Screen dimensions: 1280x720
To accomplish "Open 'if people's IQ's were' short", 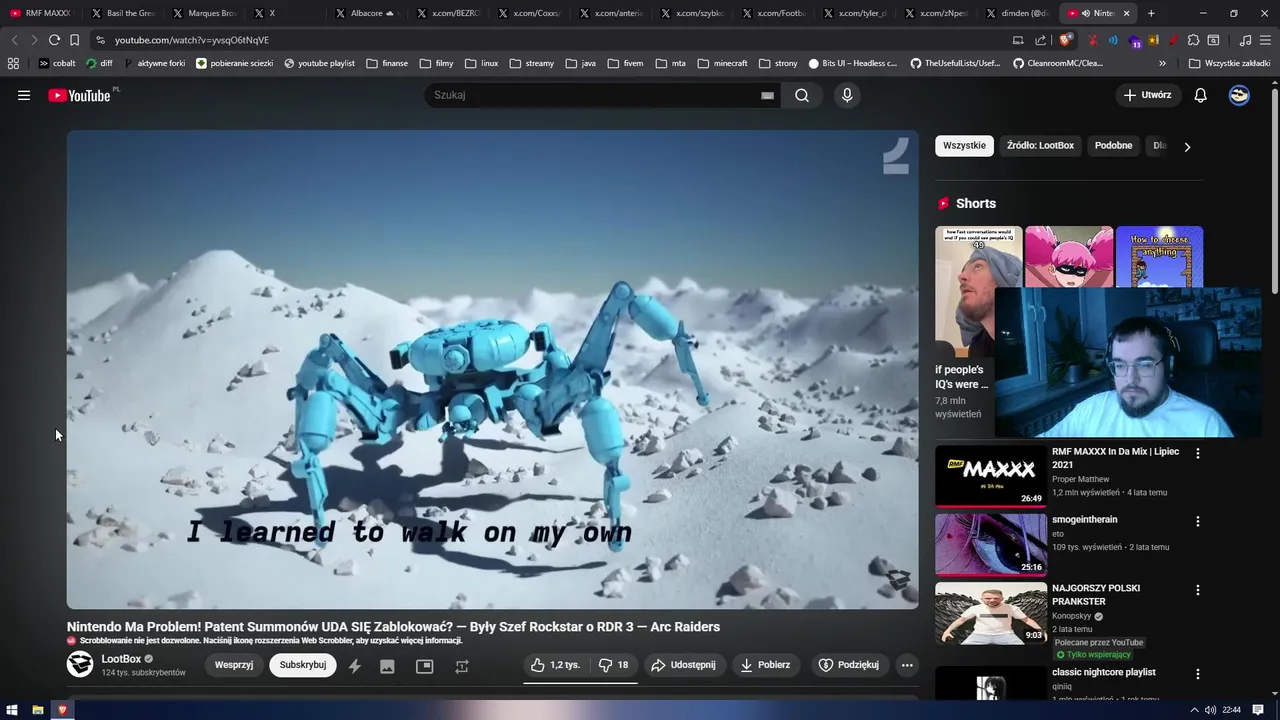I will point(965,292).
